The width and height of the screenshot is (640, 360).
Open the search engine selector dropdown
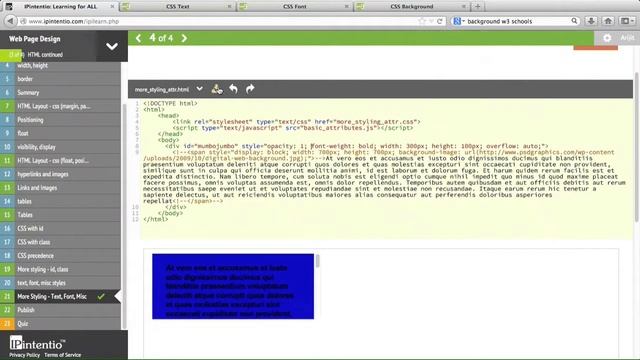pos(459,21)
